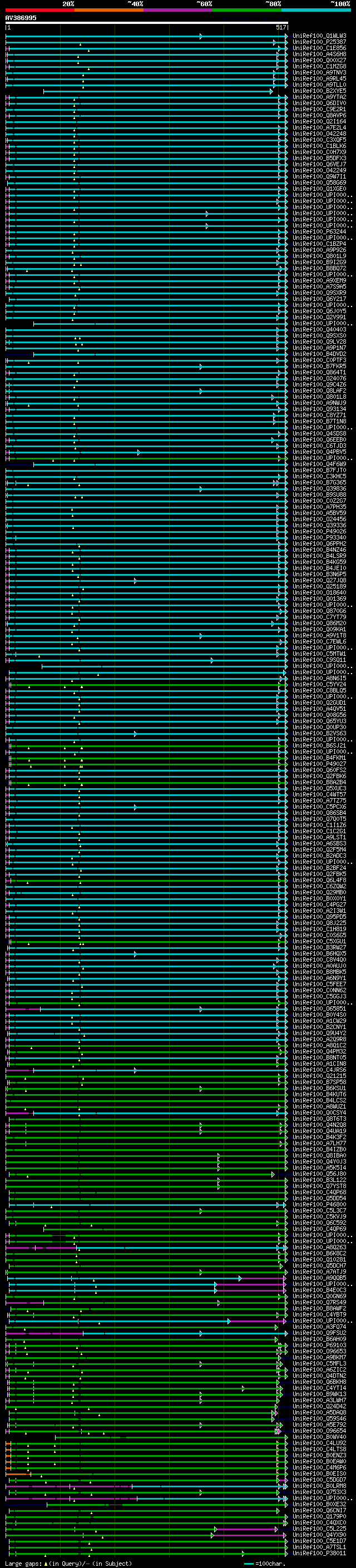Open the UniRef100_B2XYE5 hit label
Screen dimensions: 356x1568
click(319, 91)
